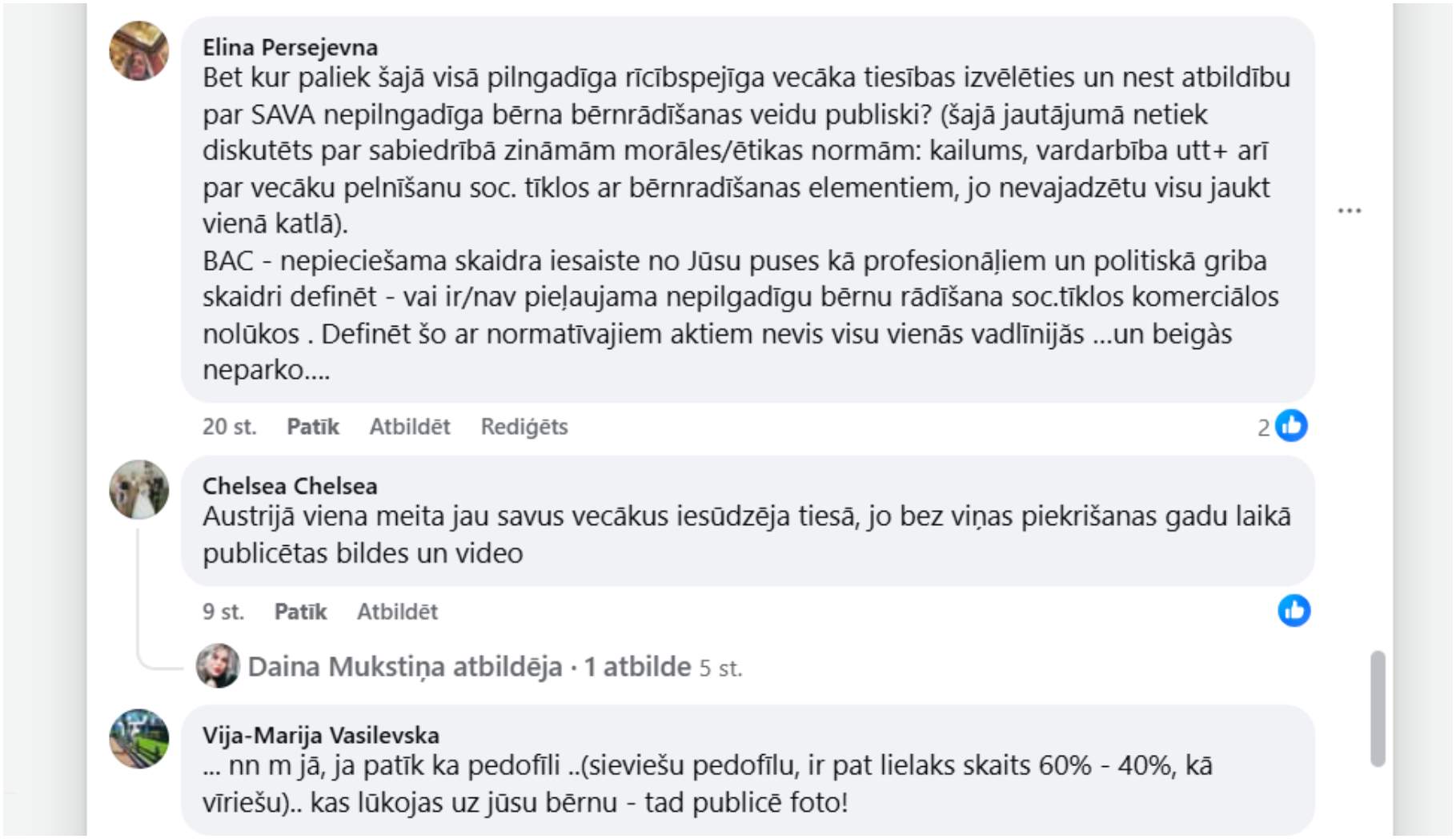Click the vertical scrollbar thumb

coord(1377,709)
